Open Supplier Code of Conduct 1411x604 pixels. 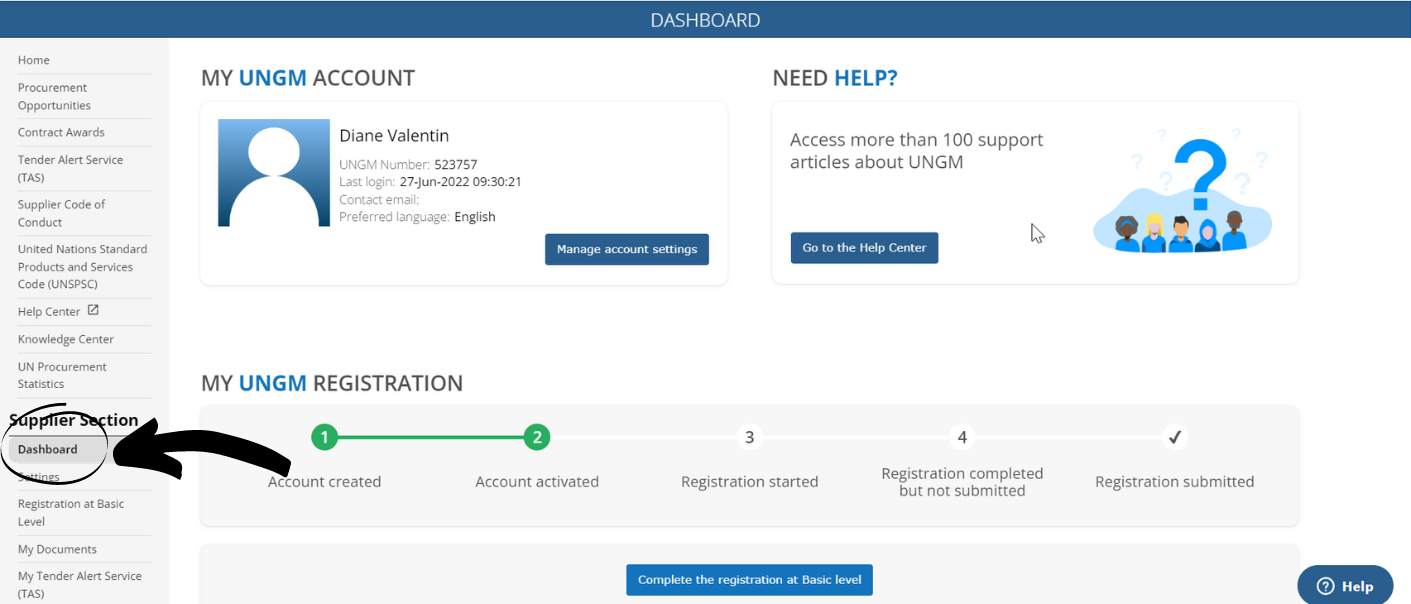tap(61, 213)
